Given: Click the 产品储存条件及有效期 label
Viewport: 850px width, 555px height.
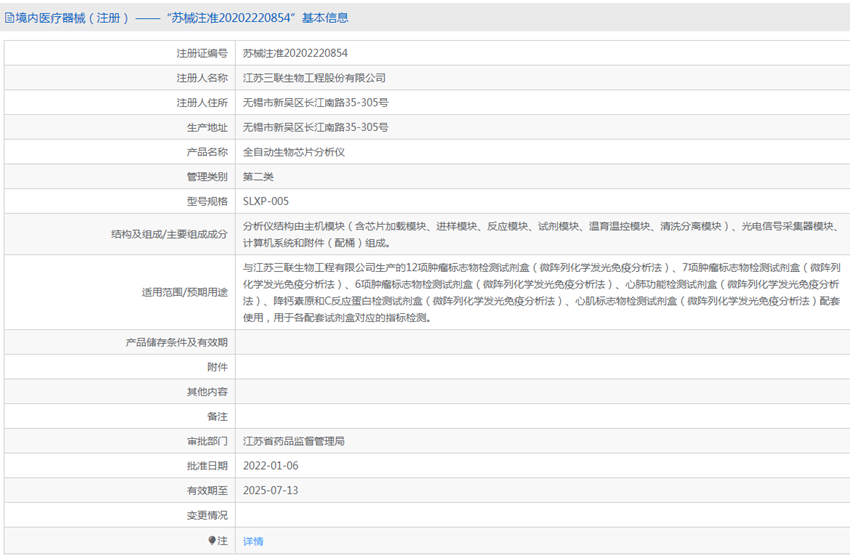Looking at the screenshot, I should point(176,342).
